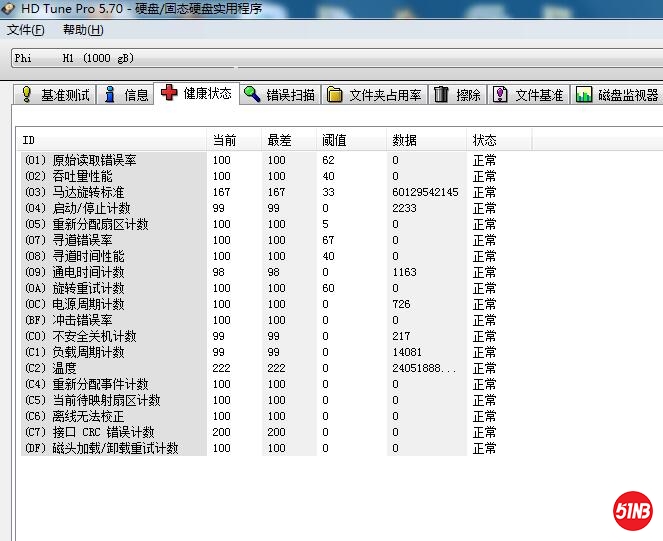Open the drive selection dropdown
The width and height of the screenshot is (663, 541).
coord(330,58)
